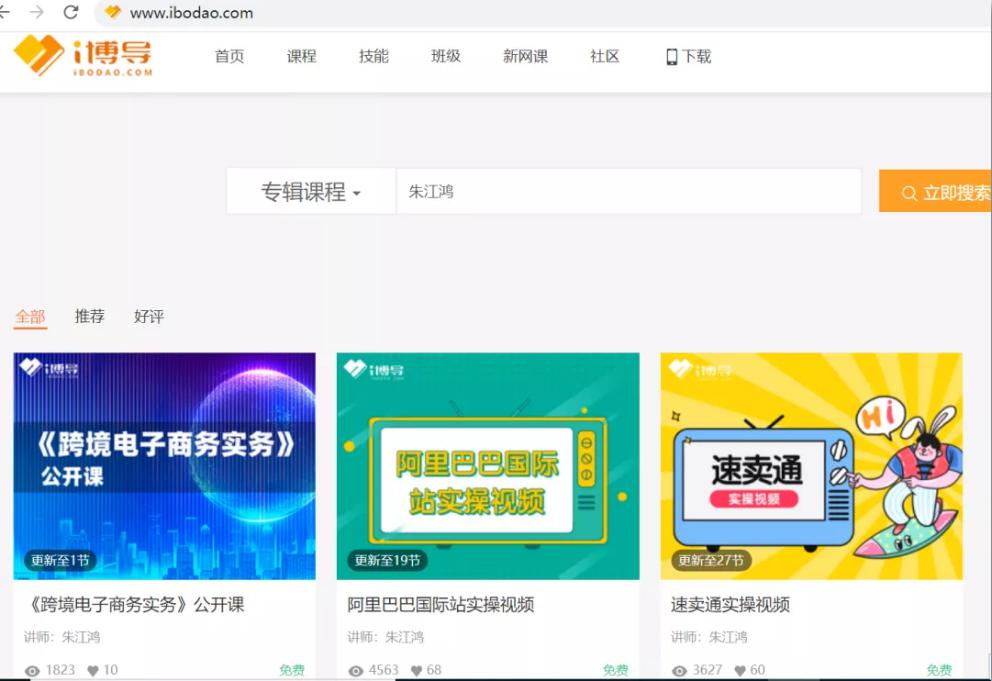The image size is (992, 681).
Task: Click the browser reload icon
Action: pyautogui.click(x=70, y=12)
